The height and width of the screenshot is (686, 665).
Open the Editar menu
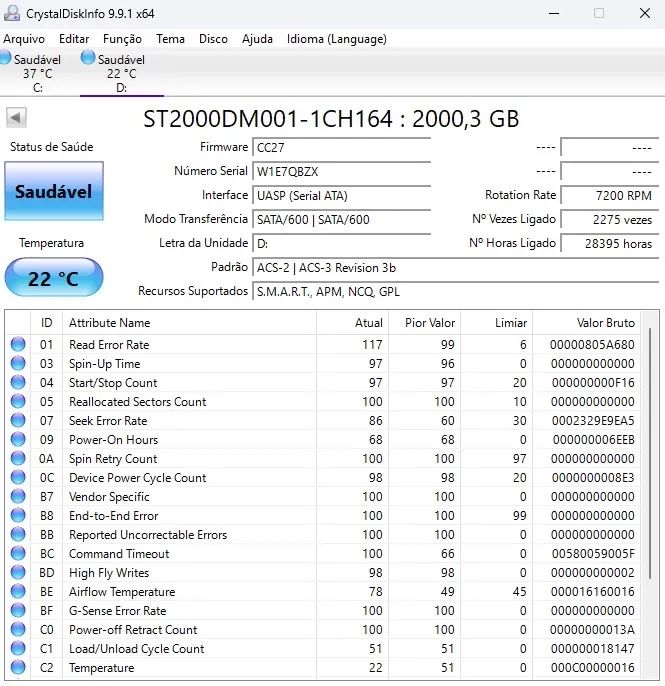(74, 39)
